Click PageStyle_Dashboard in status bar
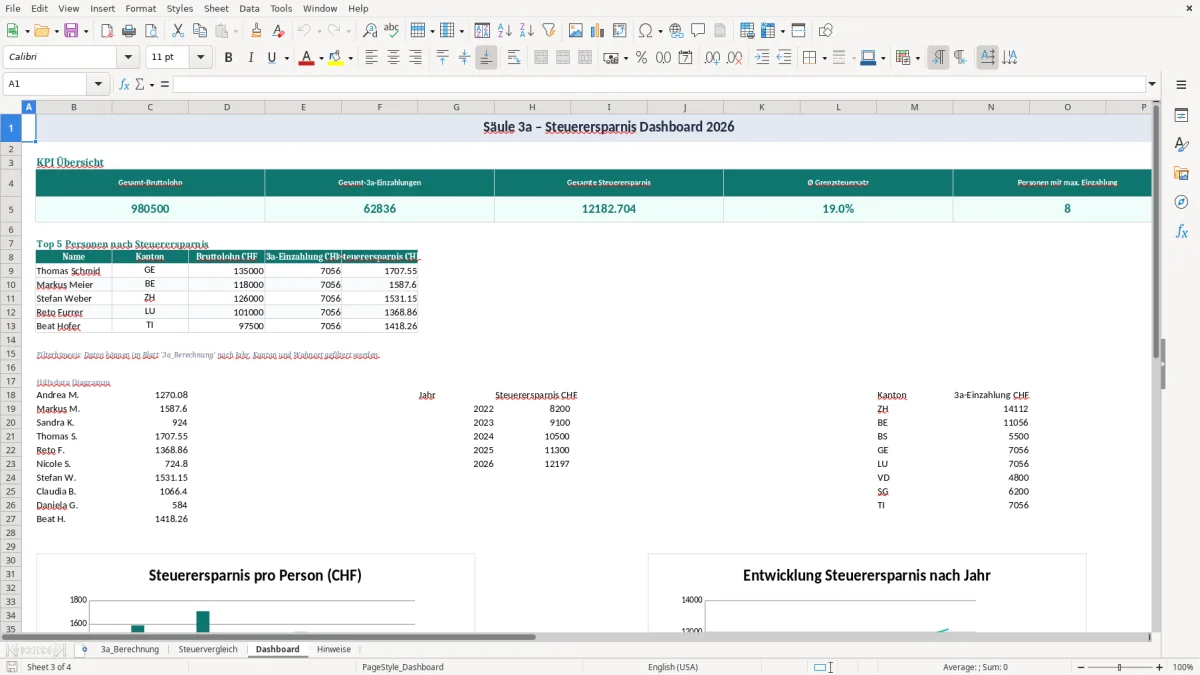The width and height of the screenshot is (1200, 675). point(403,667)
